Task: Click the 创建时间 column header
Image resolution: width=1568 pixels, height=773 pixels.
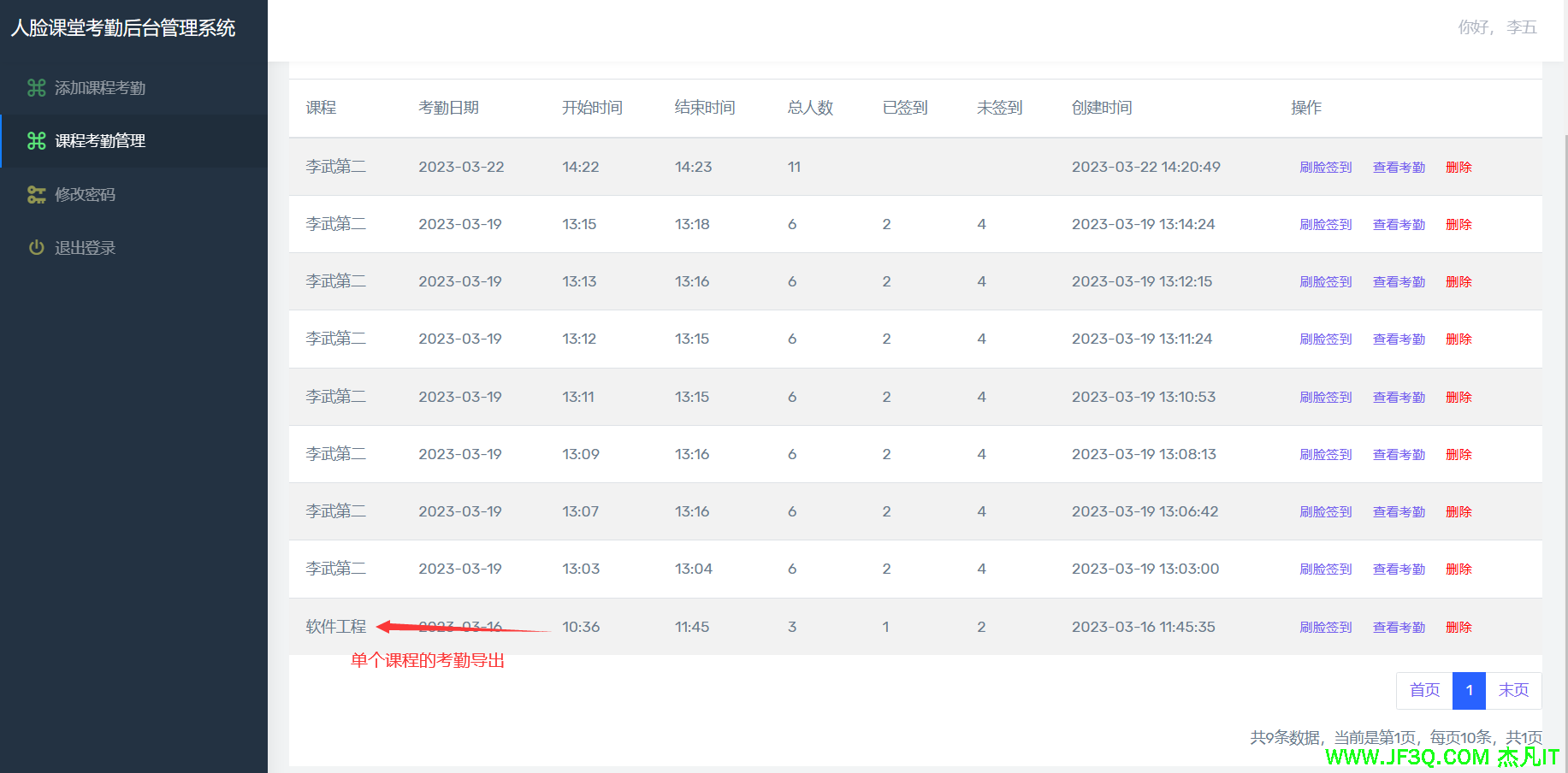Action: pos(1102,108)
